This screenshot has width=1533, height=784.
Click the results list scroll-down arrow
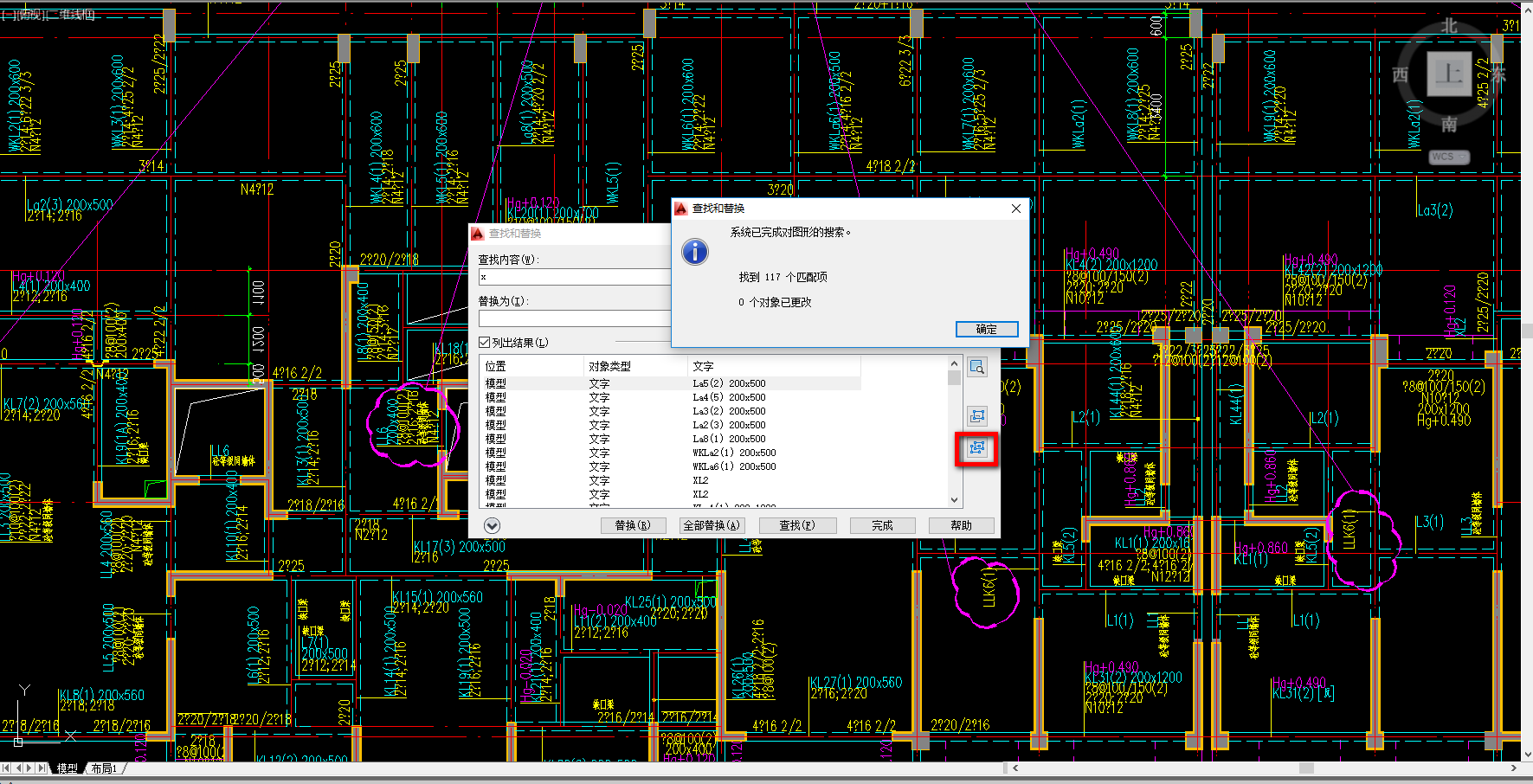954,499
